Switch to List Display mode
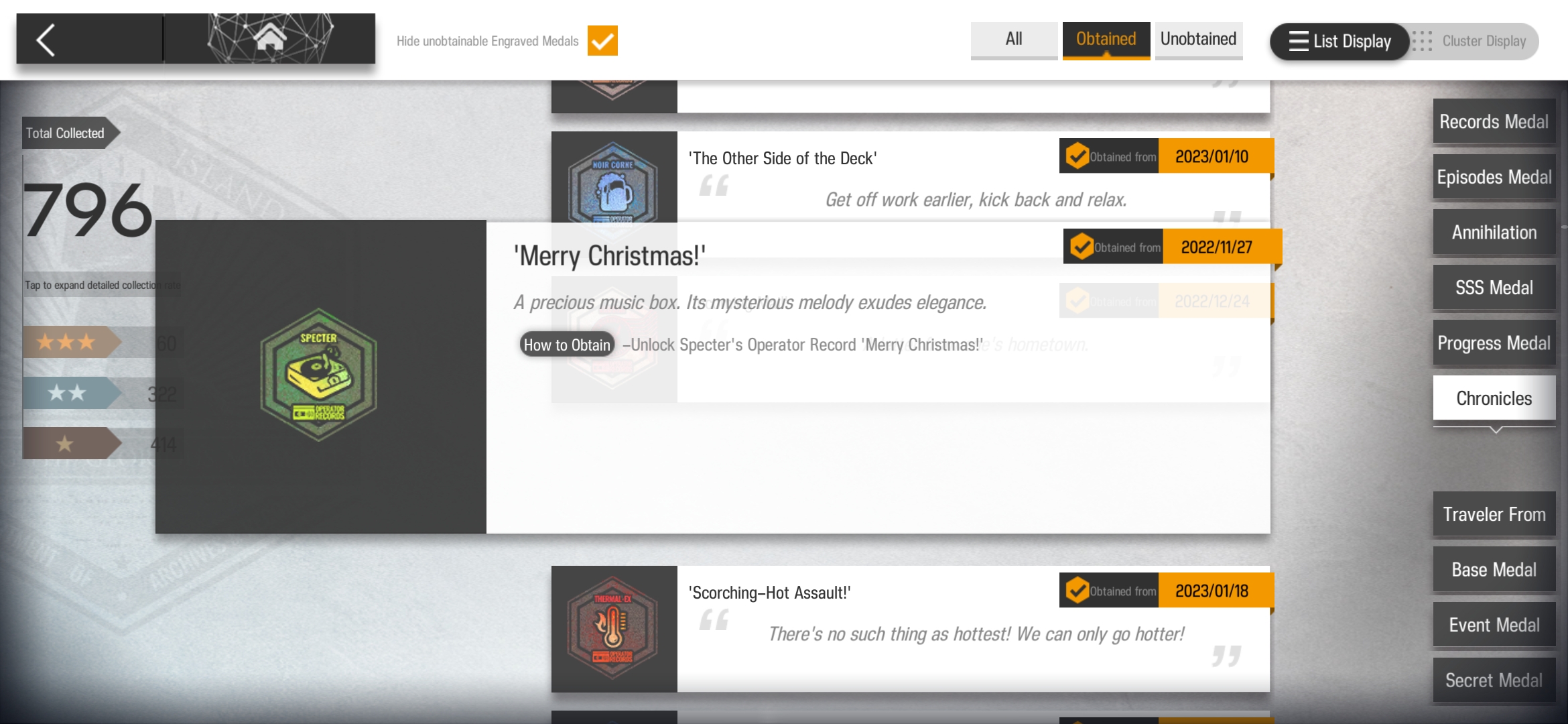 (1340, 42)
